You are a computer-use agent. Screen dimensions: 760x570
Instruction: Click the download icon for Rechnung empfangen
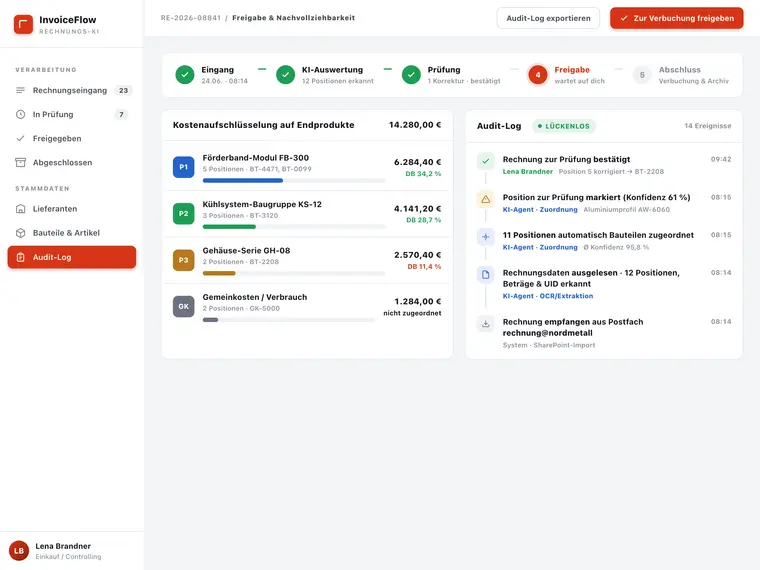(486, 324)
